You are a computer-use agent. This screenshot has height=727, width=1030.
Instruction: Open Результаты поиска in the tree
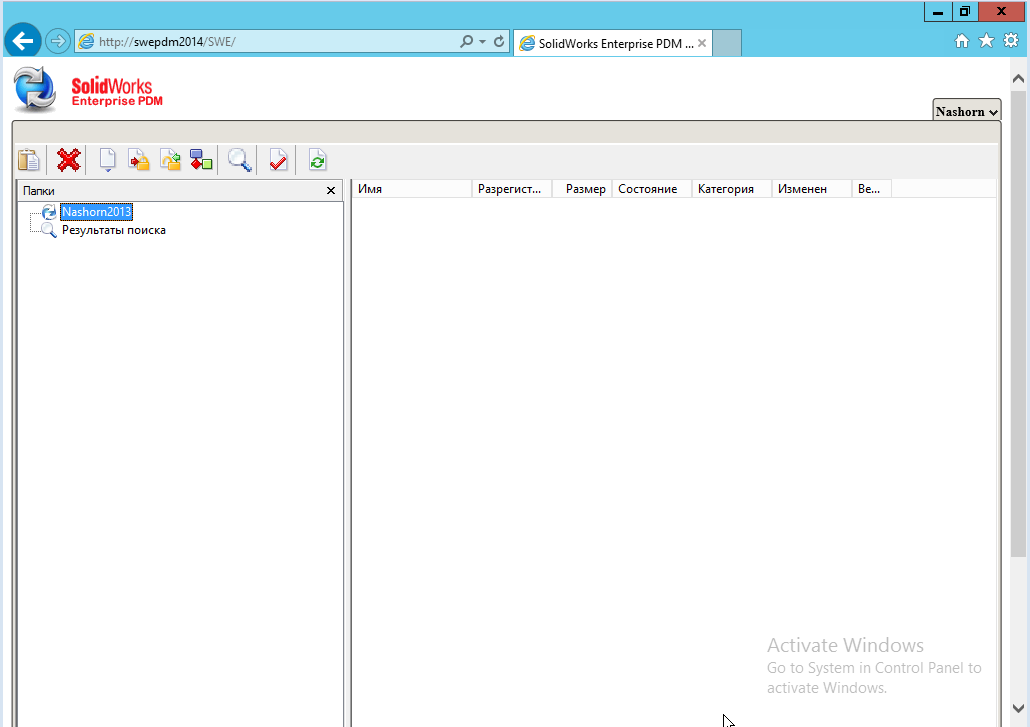(114, 230)
